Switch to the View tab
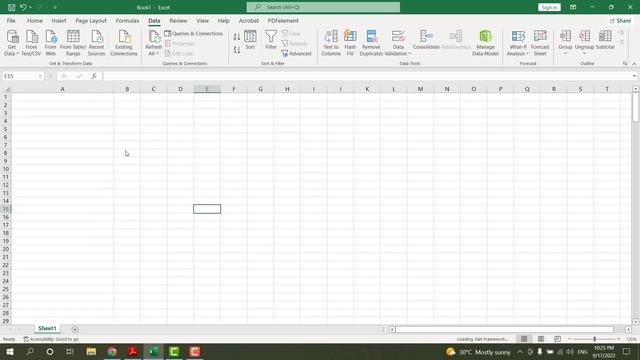 (x=202, y=20)
